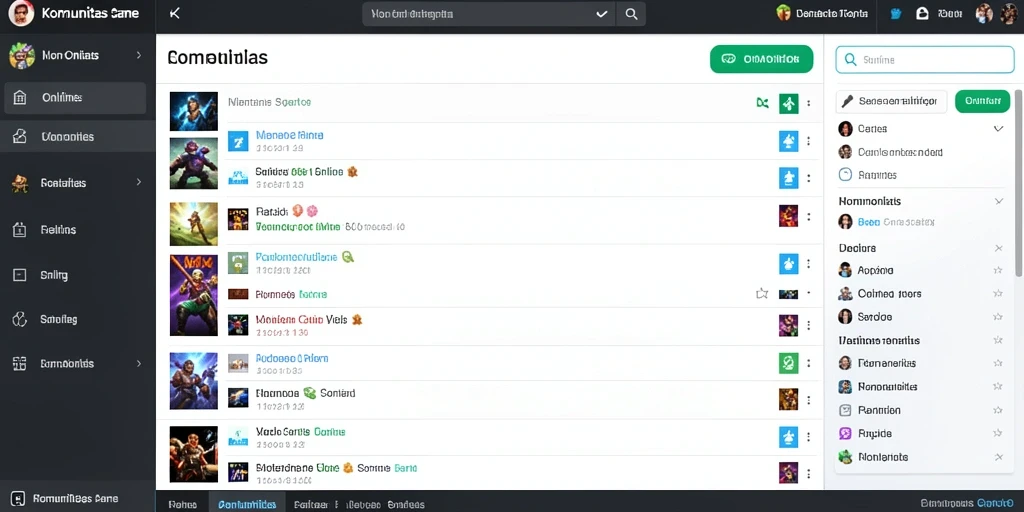Expand the Cartes dropdown chevron
1024x512 pixels.
998,129
